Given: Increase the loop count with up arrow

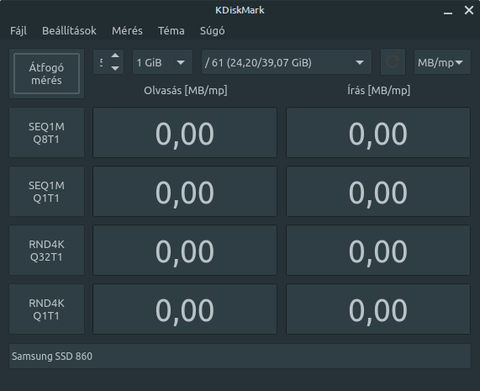Looking at the screenshot, I should 115,56.
